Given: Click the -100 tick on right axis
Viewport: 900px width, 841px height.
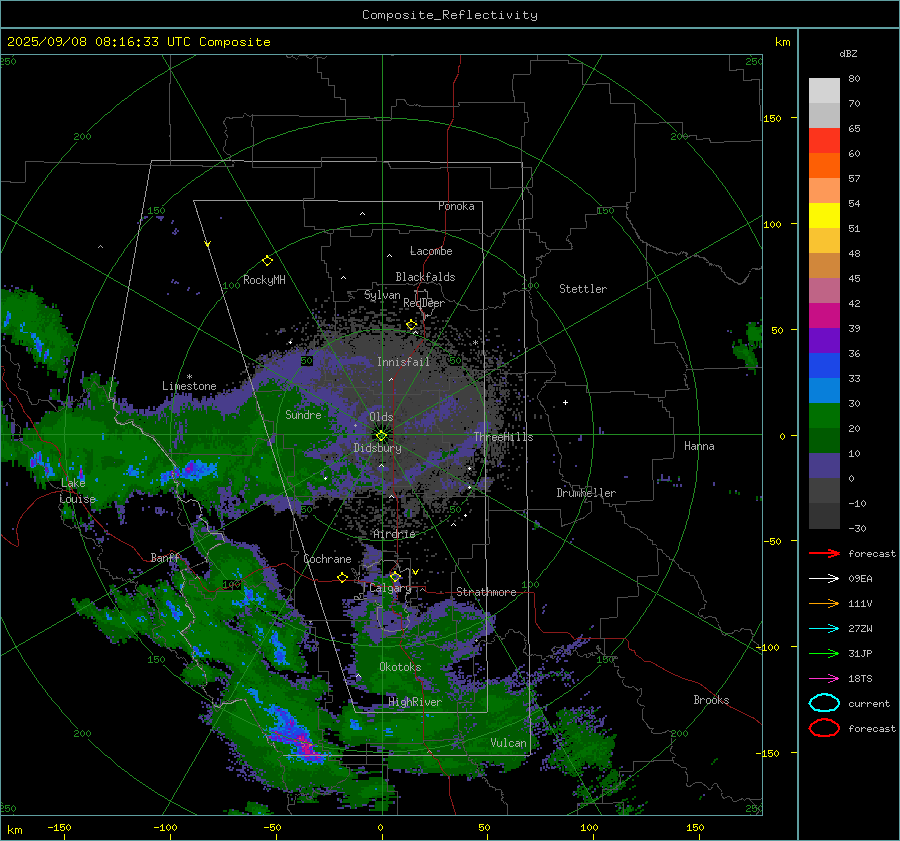Looking at the screenshot, I should click(x=767, y=647).
